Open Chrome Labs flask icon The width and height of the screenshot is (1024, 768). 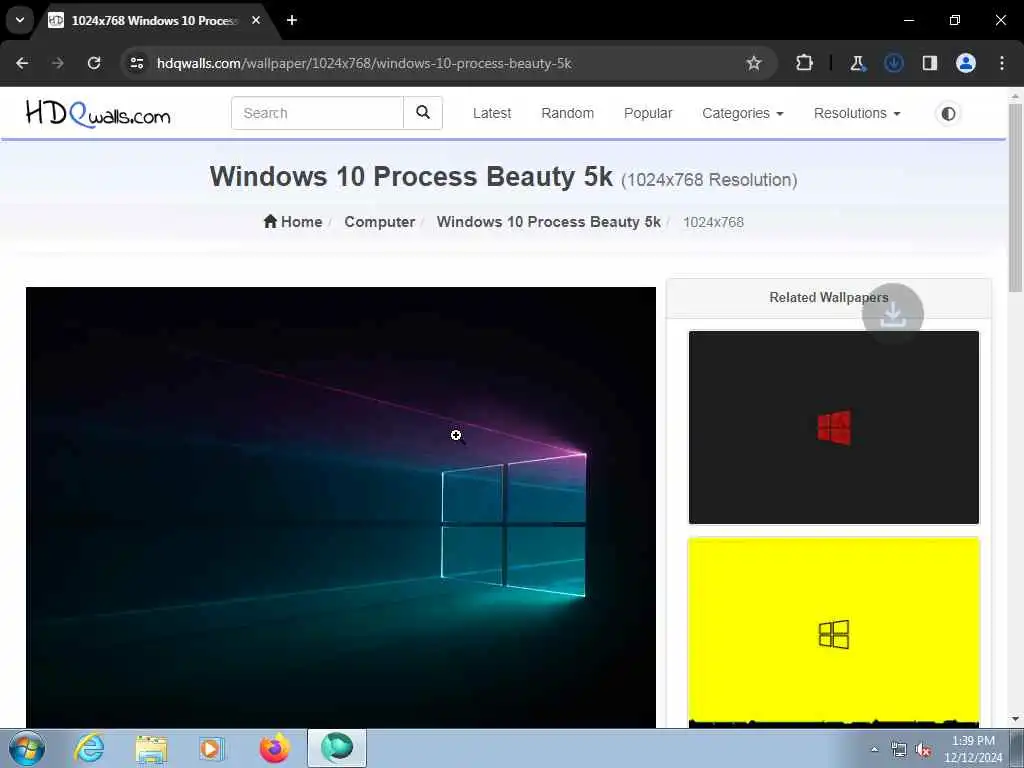(857, 63)
